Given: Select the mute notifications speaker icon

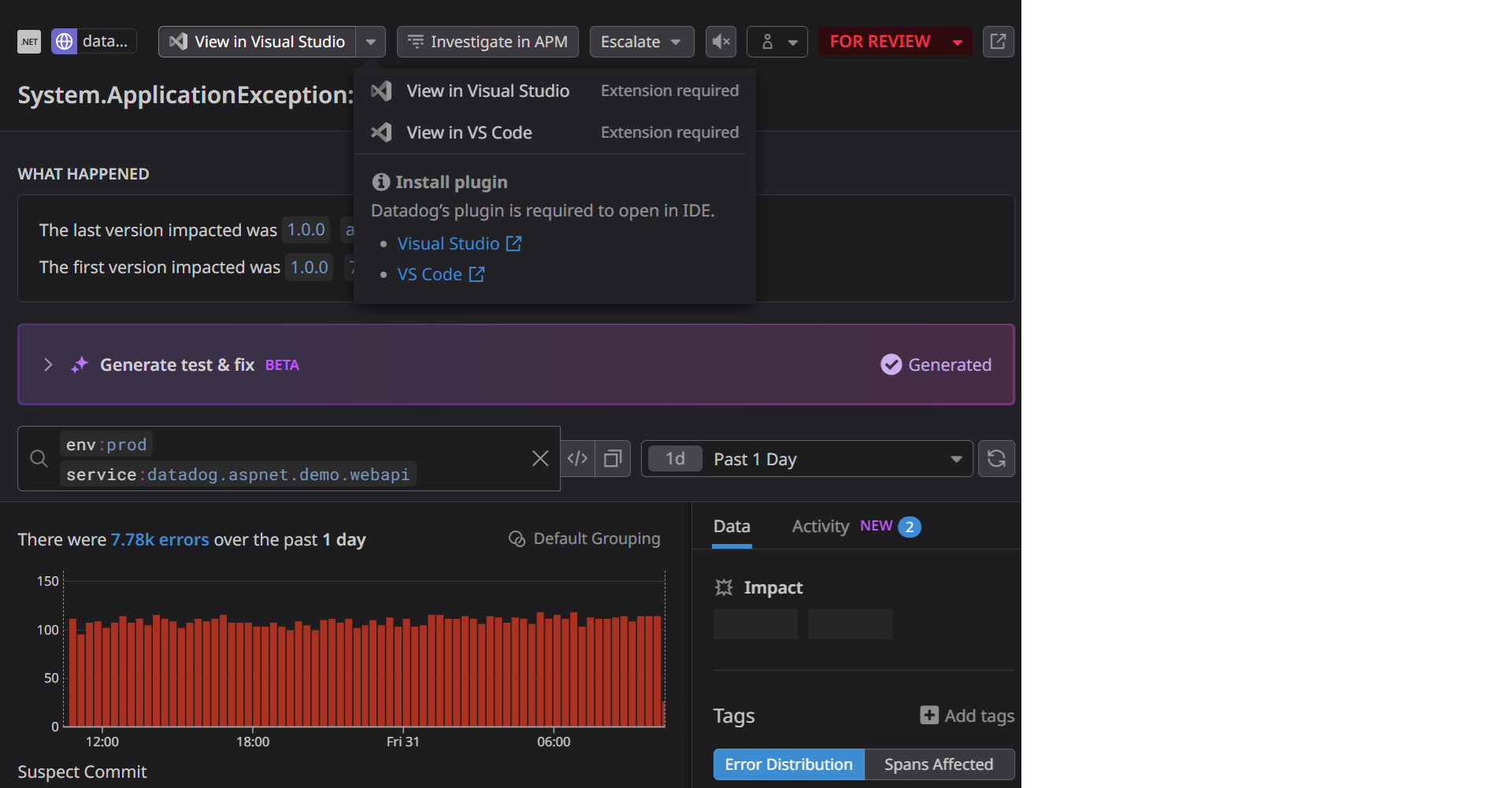Looking at the screenshot, I should click(721, 42).
